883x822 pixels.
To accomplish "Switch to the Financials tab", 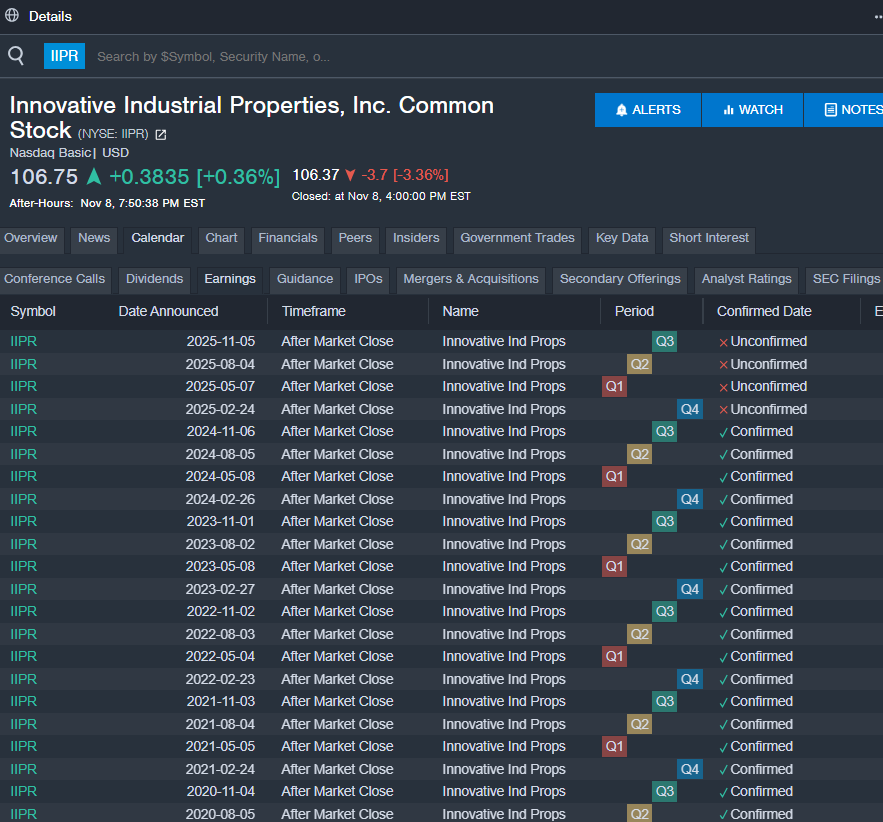I will 287,238.
